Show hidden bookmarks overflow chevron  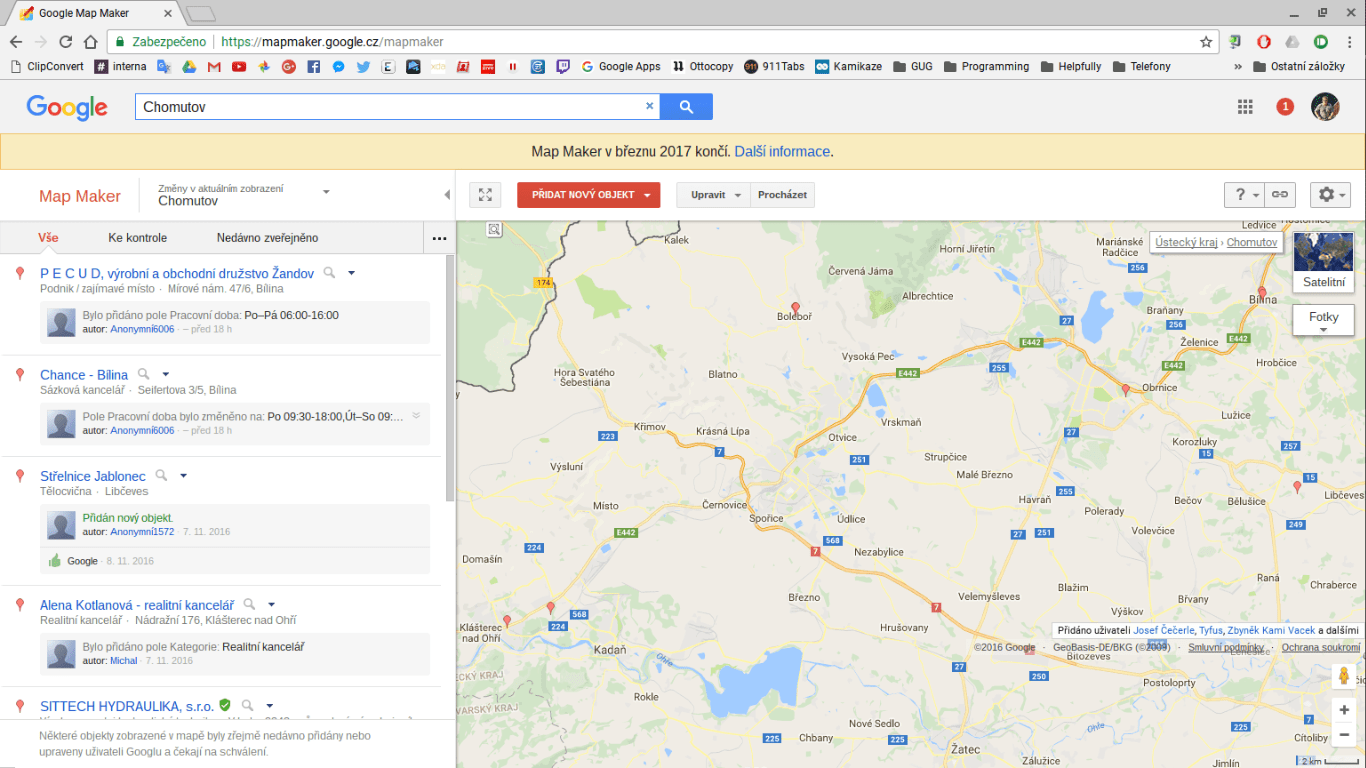[x=1238, y=67]
